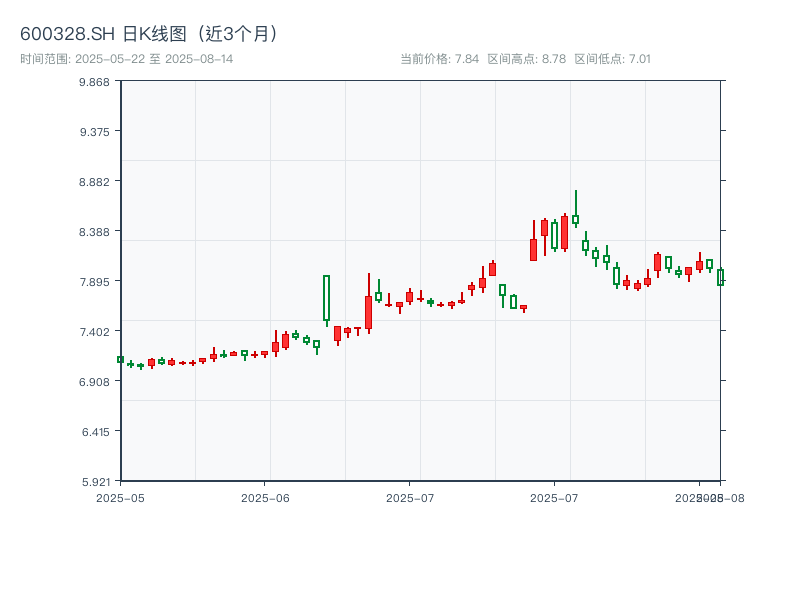Screen dimensions: 800x600
Task: Click the chart title 600328.SH 日K线图
Action: (x=150, y=34)
